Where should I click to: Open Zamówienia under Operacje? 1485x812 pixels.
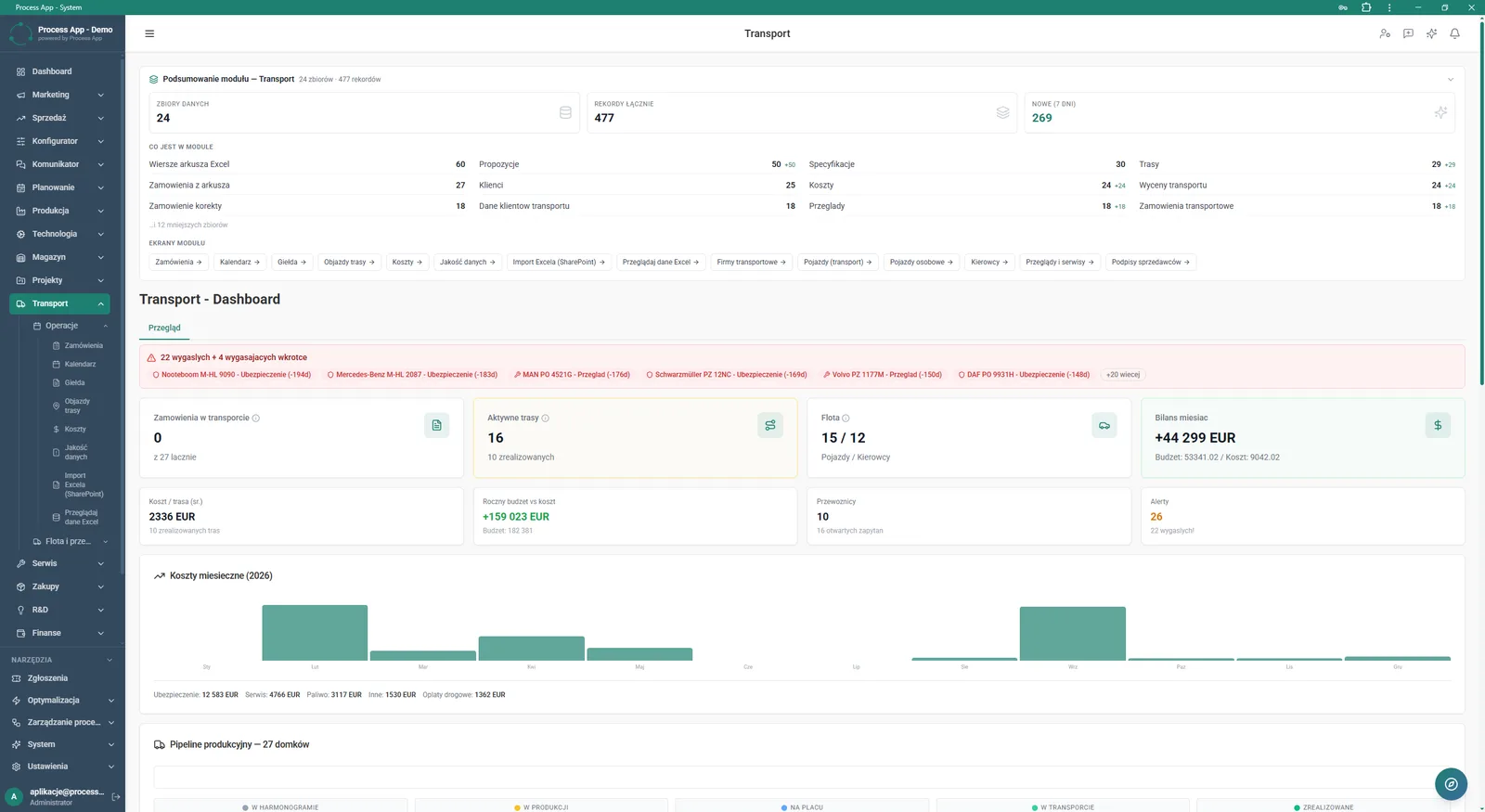point(84,345)
